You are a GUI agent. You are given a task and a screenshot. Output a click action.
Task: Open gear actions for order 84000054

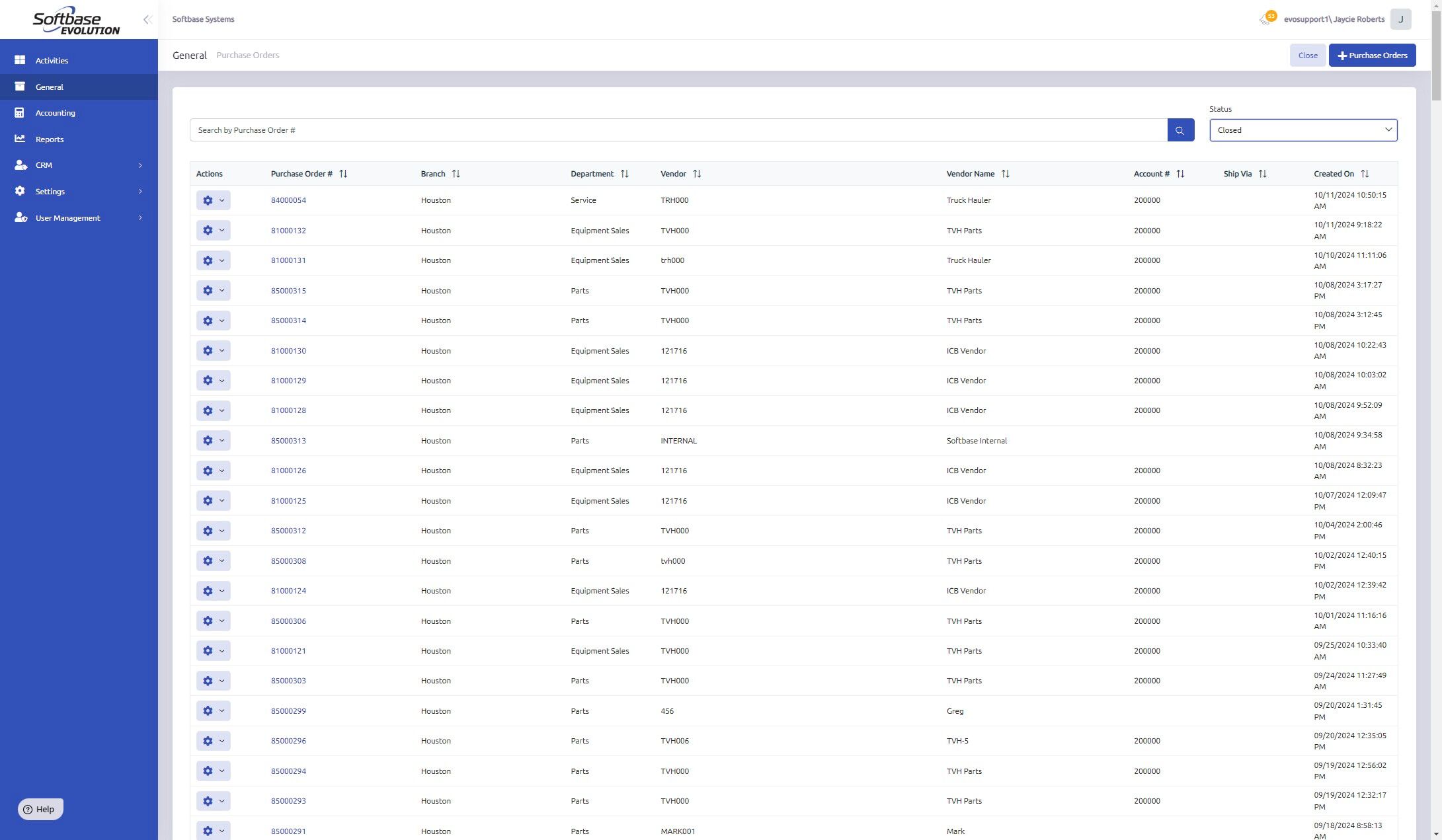[213, 200]
